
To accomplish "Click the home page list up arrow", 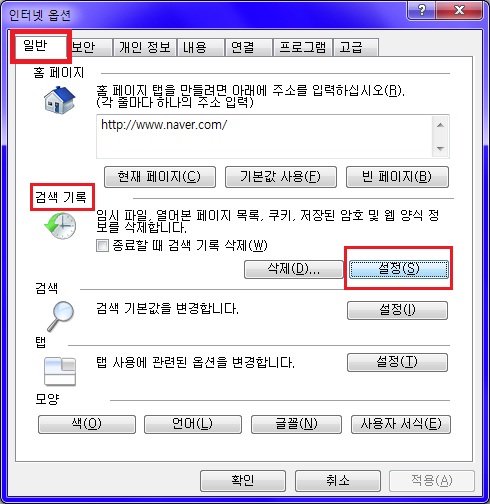I will tap(440, 125).
